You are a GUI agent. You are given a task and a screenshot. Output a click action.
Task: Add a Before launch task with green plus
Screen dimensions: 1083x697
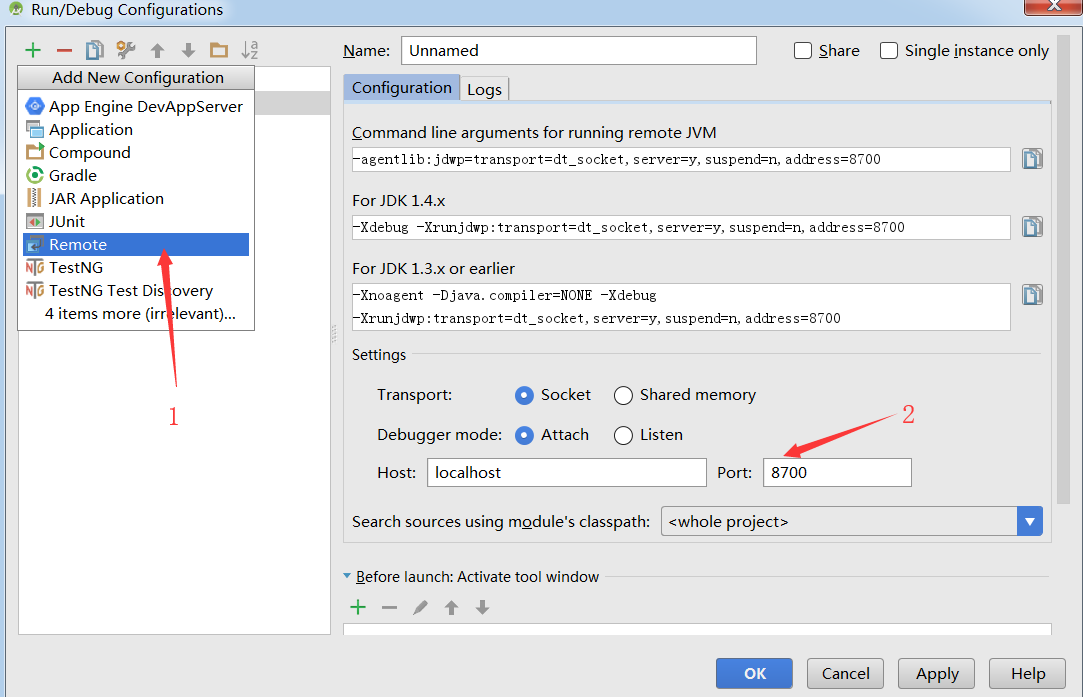[358, 607]
